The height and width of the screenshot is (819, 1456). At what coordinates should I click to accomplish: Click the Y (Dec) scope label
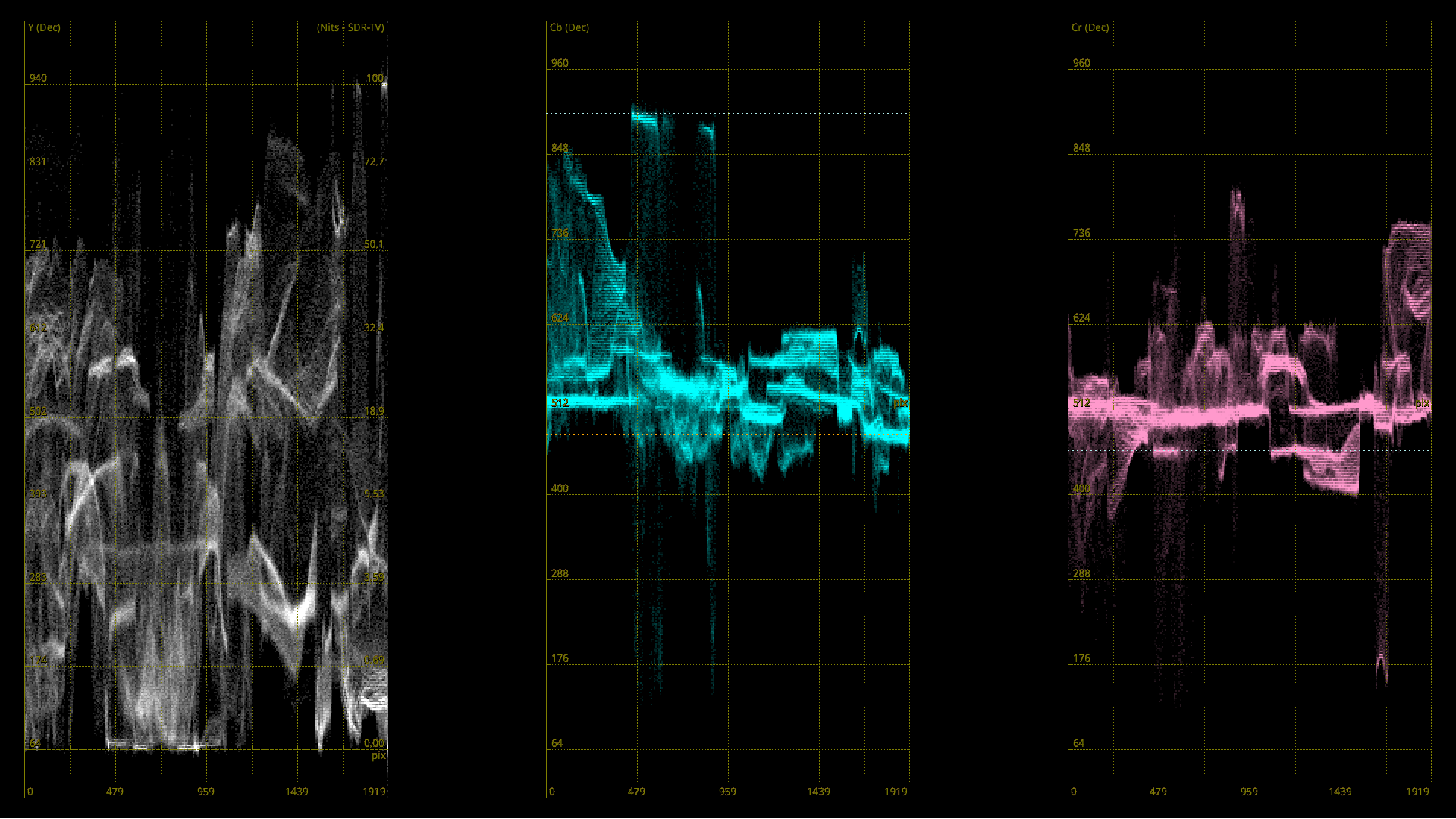point(43,27)
